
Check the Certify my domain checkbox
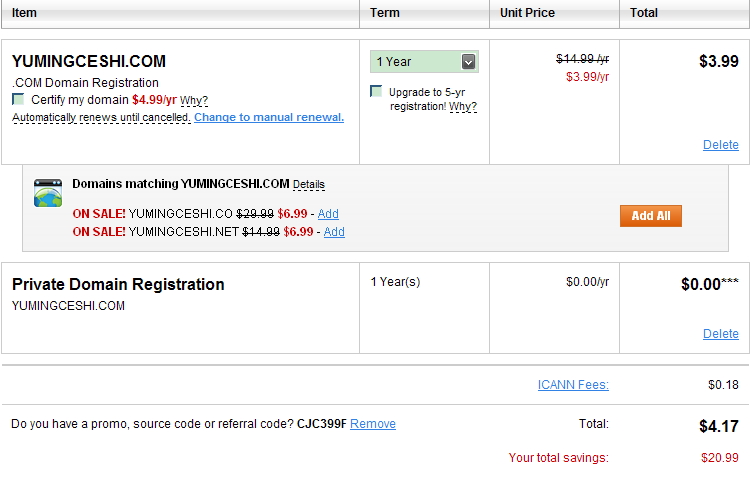[18, 99]
